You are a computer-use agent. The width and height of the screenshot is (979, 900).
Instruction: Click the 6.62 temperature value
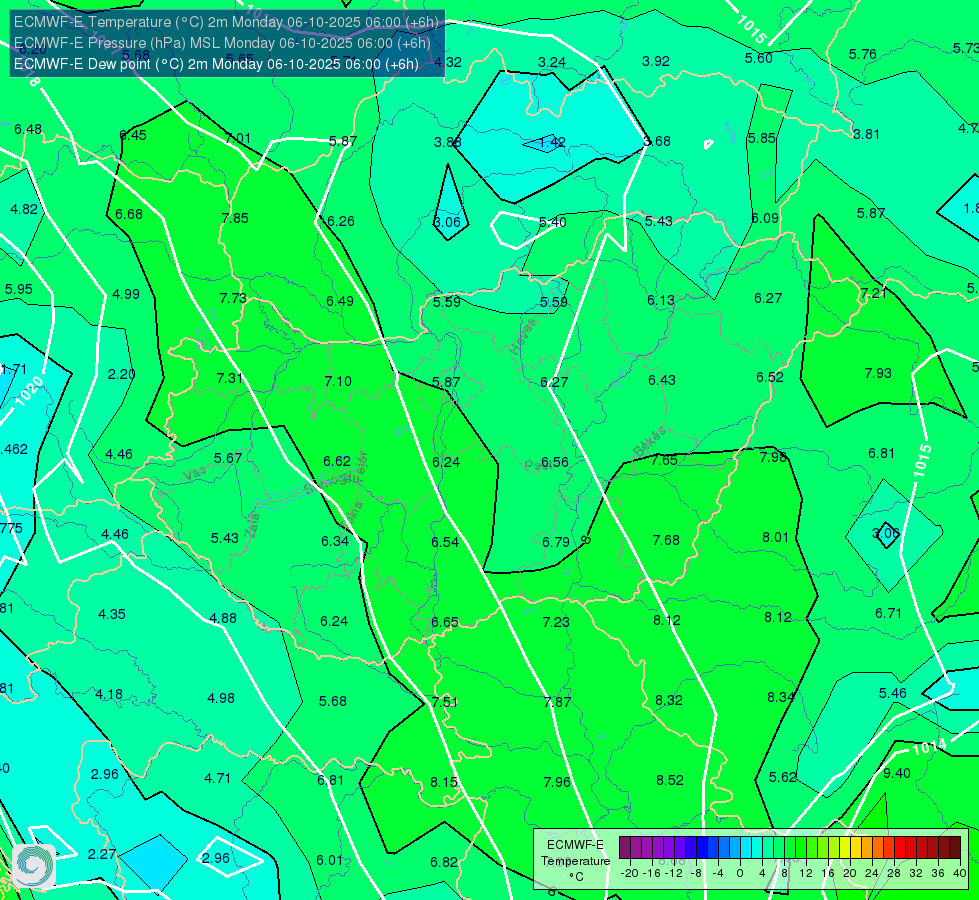tap(337, 461)
